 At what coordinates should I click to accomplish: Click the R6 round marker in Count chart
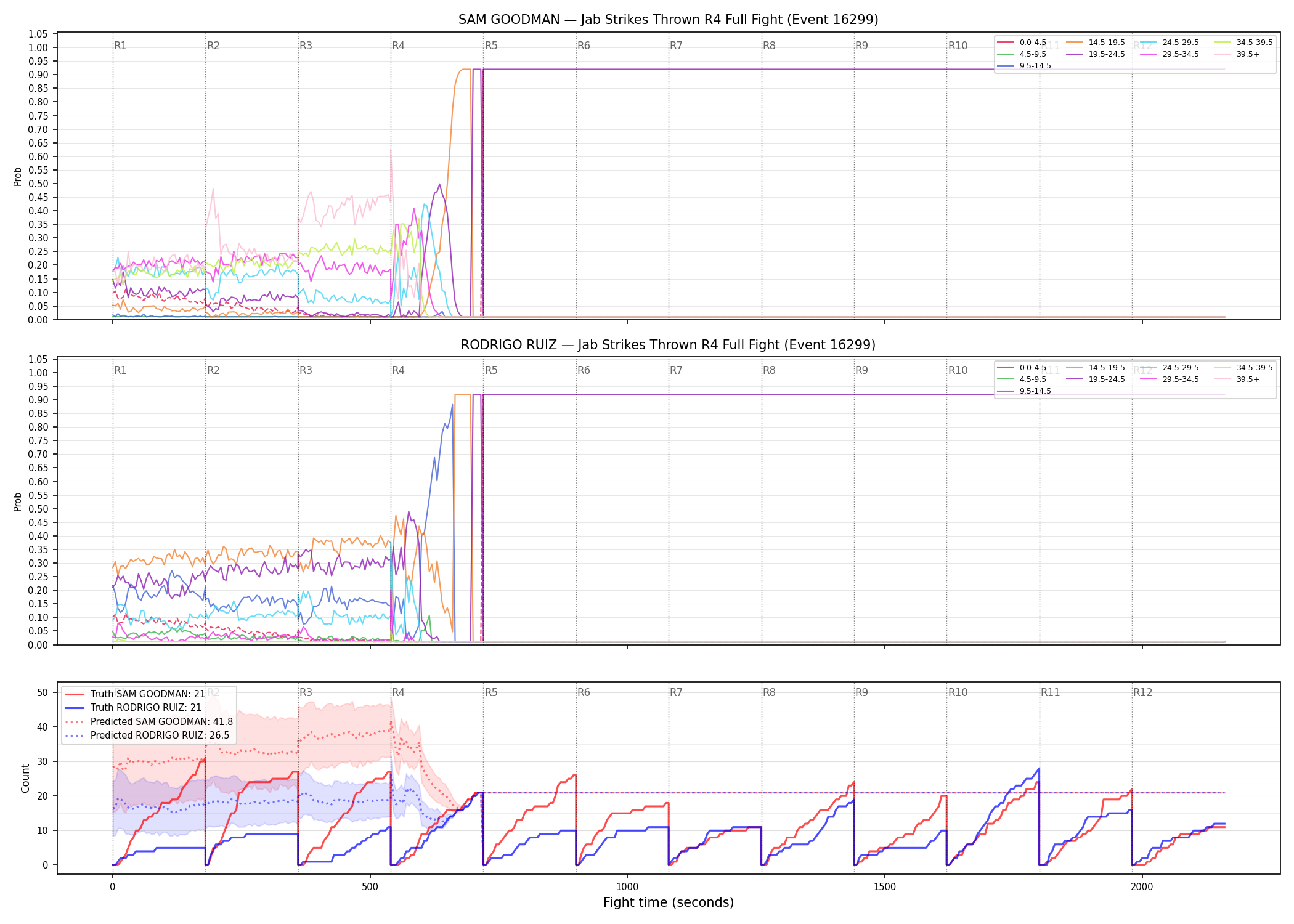(584, 692)
